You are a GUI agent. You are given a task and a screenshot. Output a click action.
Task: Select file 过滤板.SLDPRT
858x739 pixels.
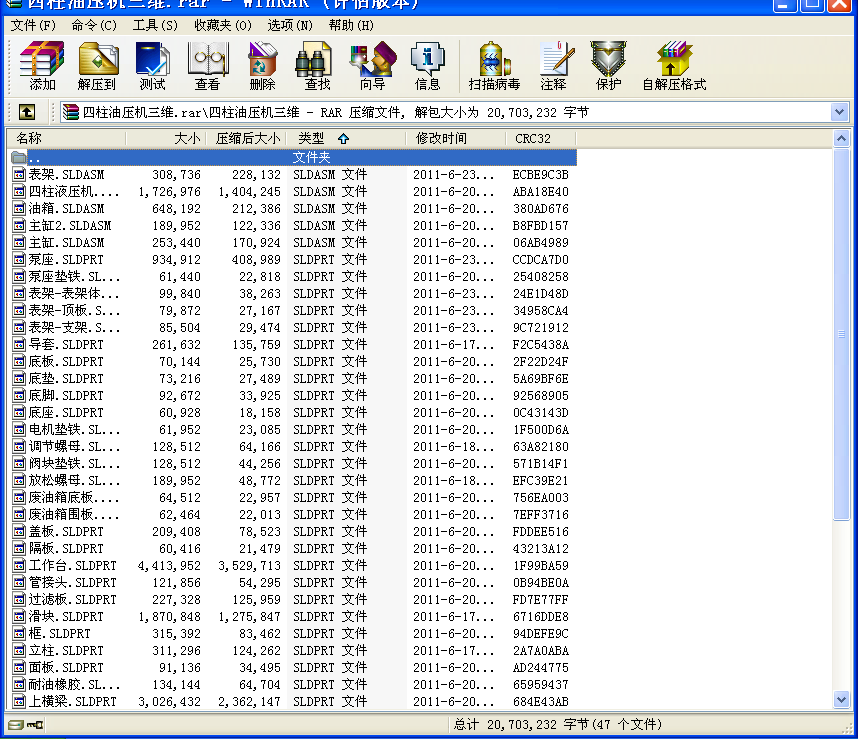[x=72, y=600]
